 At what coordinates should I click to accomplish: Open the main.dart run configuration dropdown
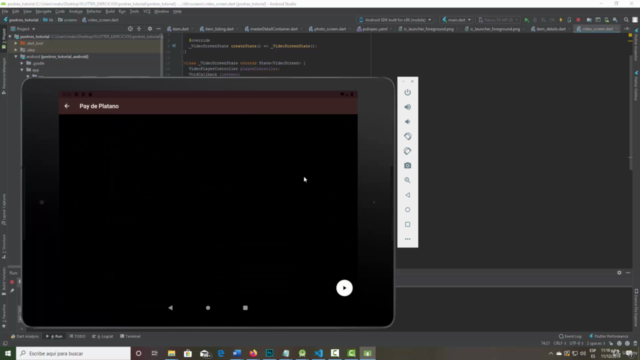pos(457,20)
